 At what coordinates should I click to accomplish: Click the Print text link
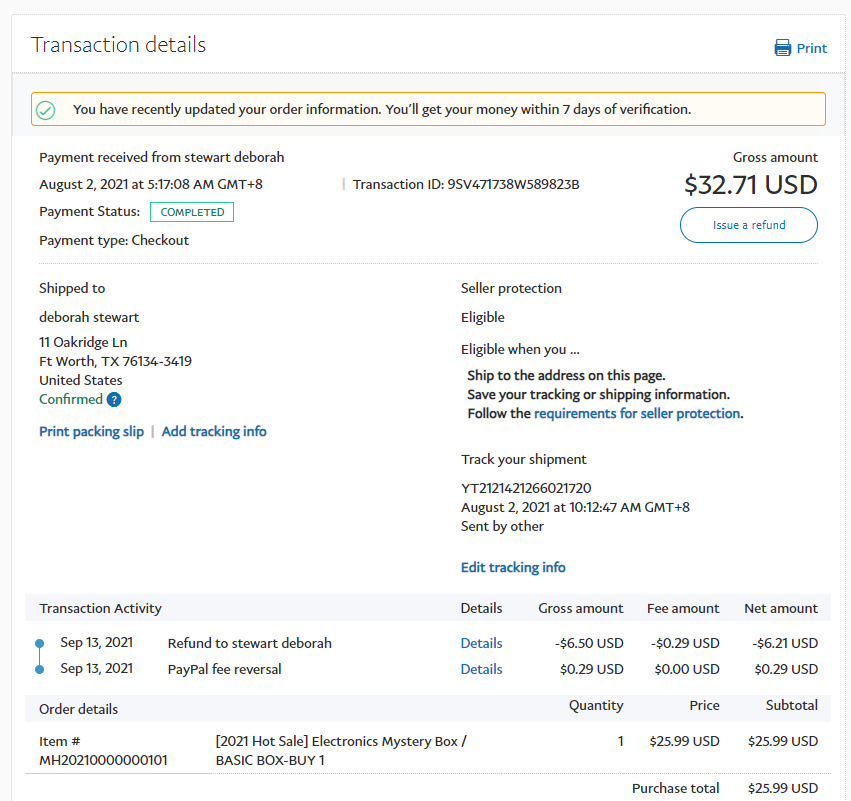pos(811,48)
